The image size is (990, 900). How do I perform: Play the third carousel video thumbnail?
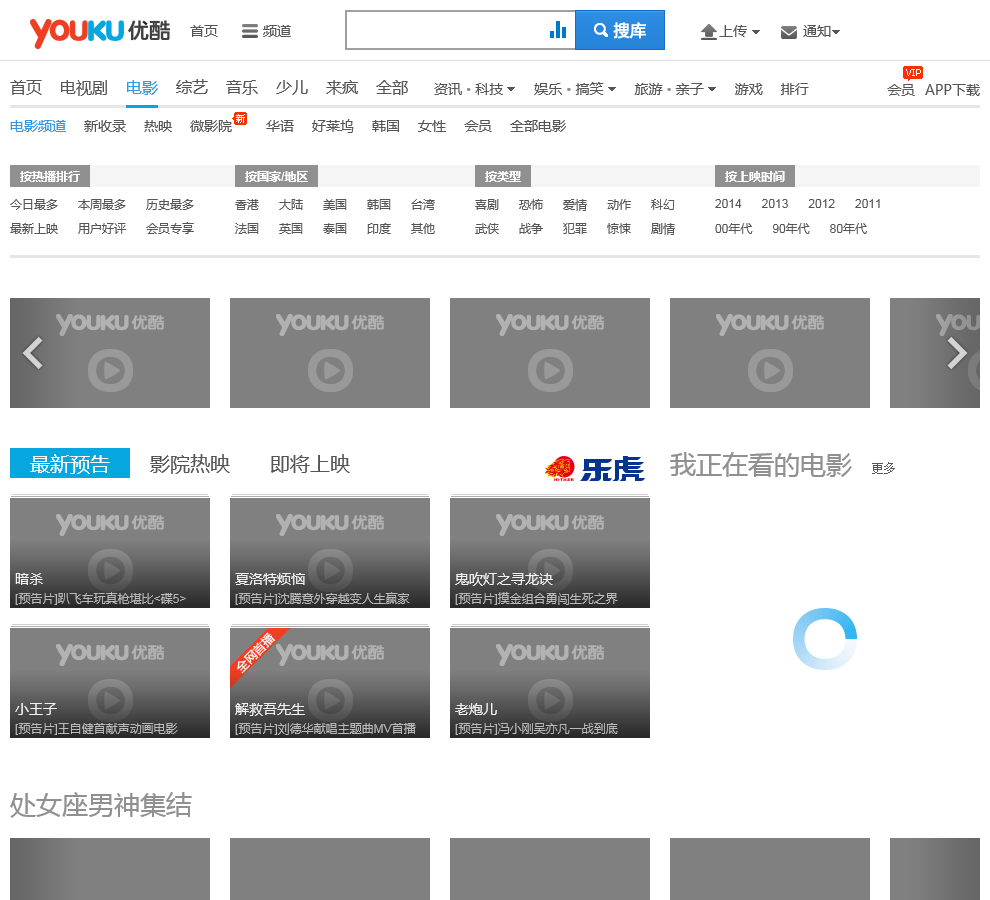549,353
